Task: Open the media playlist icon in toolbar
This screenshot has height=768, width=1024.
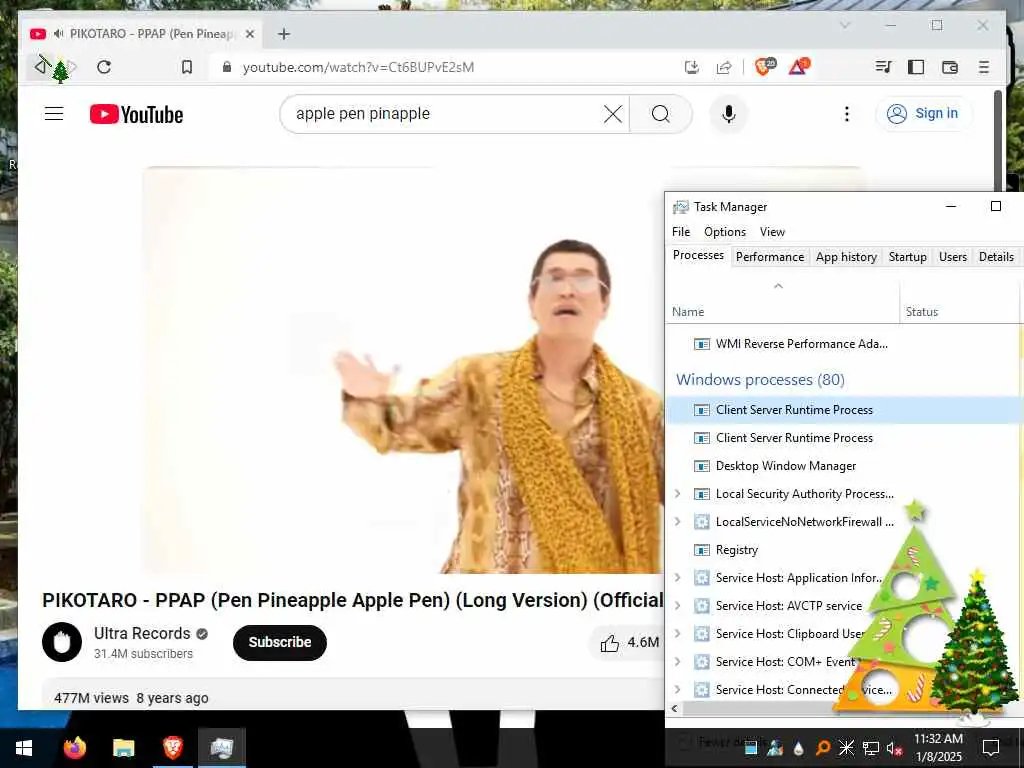Action: coord(883,67)
